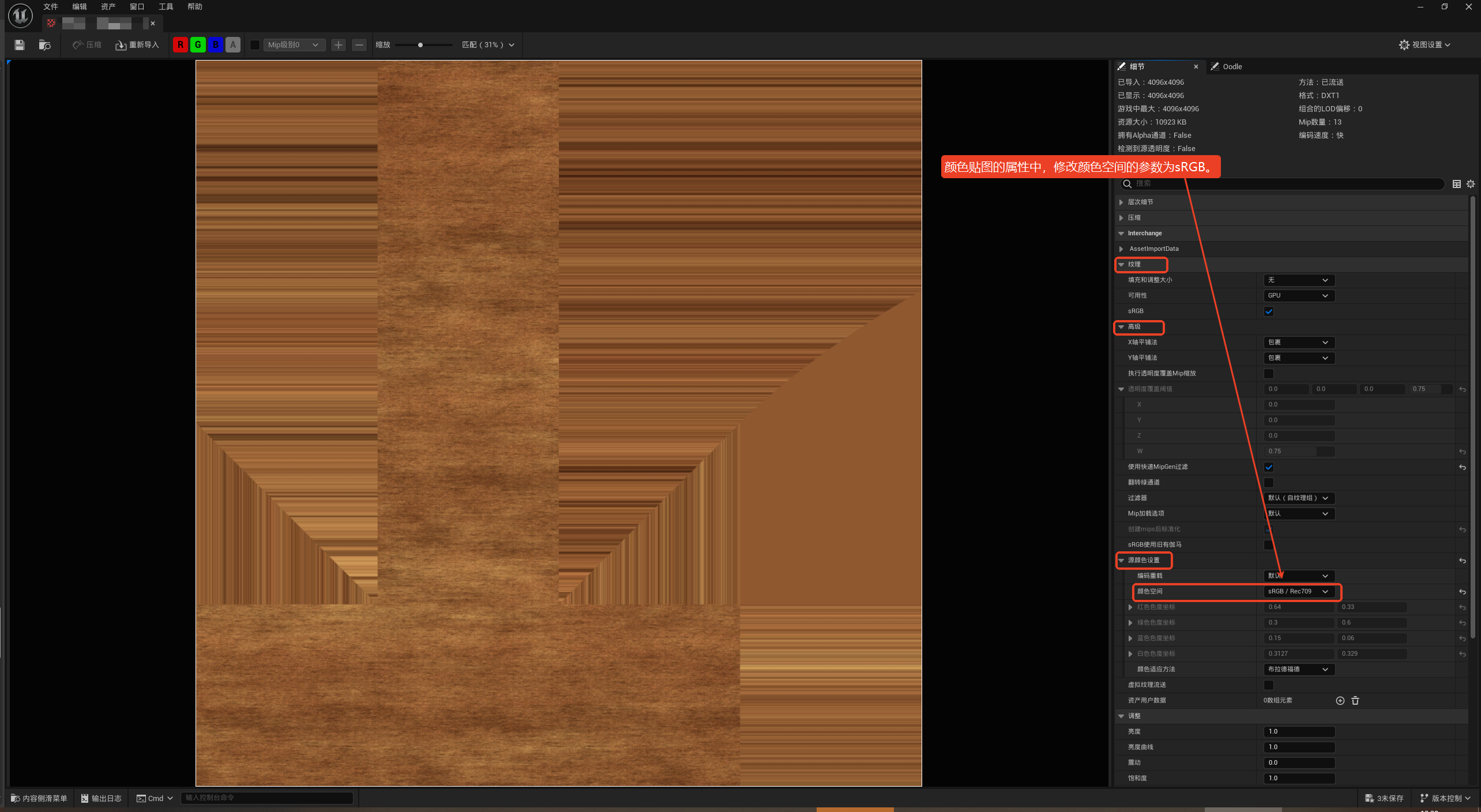
Task: Toggle the sRGB checkbox
Action: (1269, 311)
